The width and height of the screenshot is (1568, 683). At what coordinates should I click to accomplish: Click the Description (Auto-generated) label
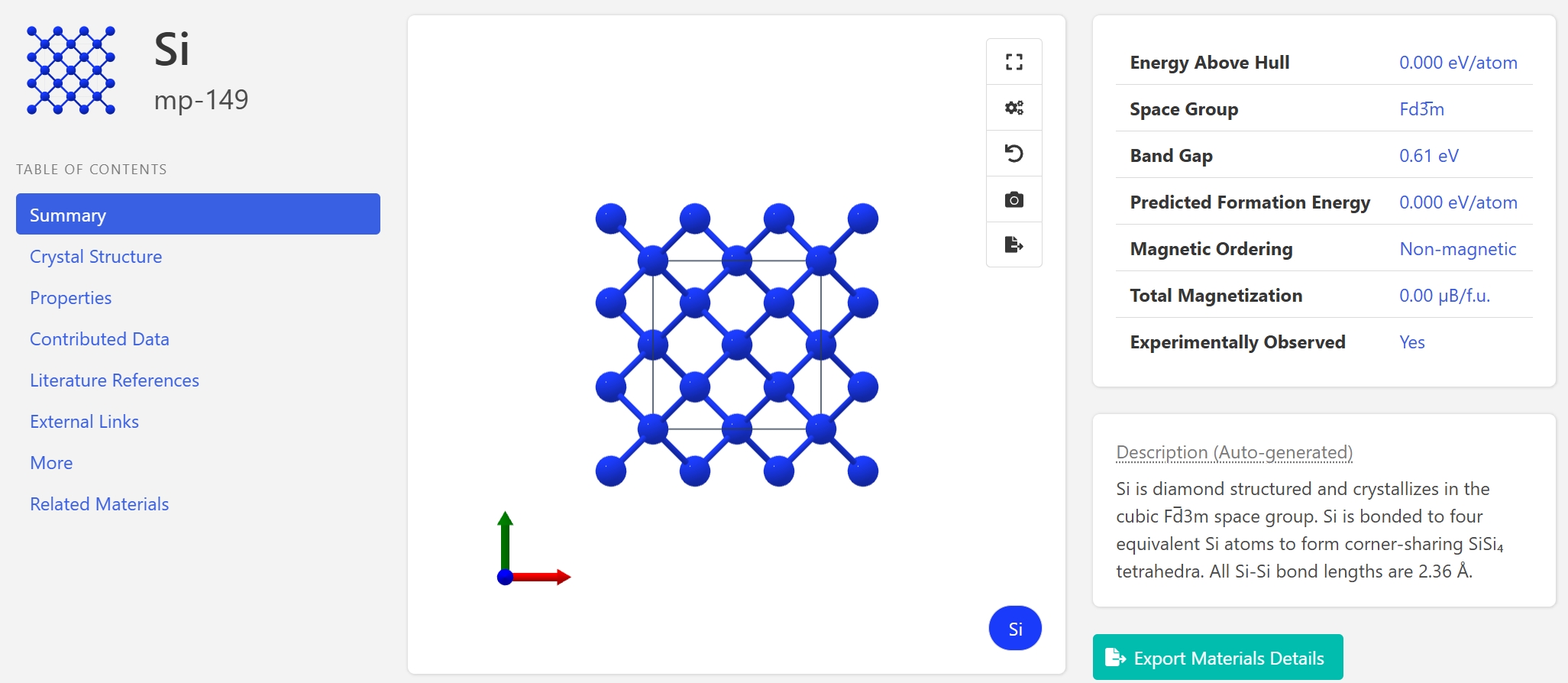[x=1233, y=452]
